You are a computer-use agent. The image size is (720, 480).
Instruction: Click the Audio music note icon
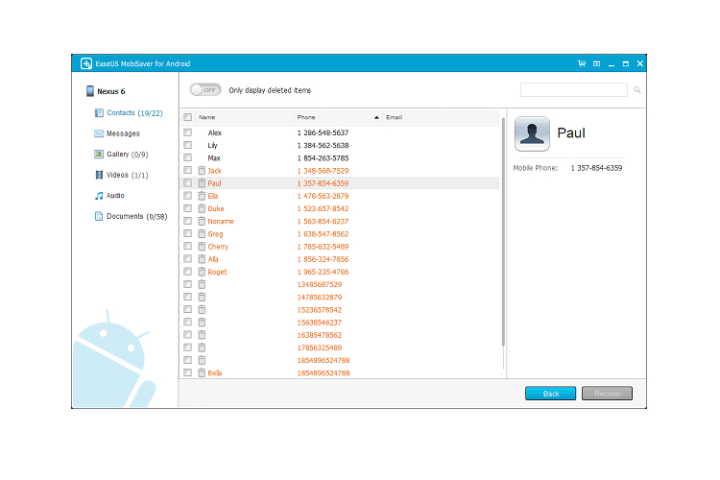point(99,196)
